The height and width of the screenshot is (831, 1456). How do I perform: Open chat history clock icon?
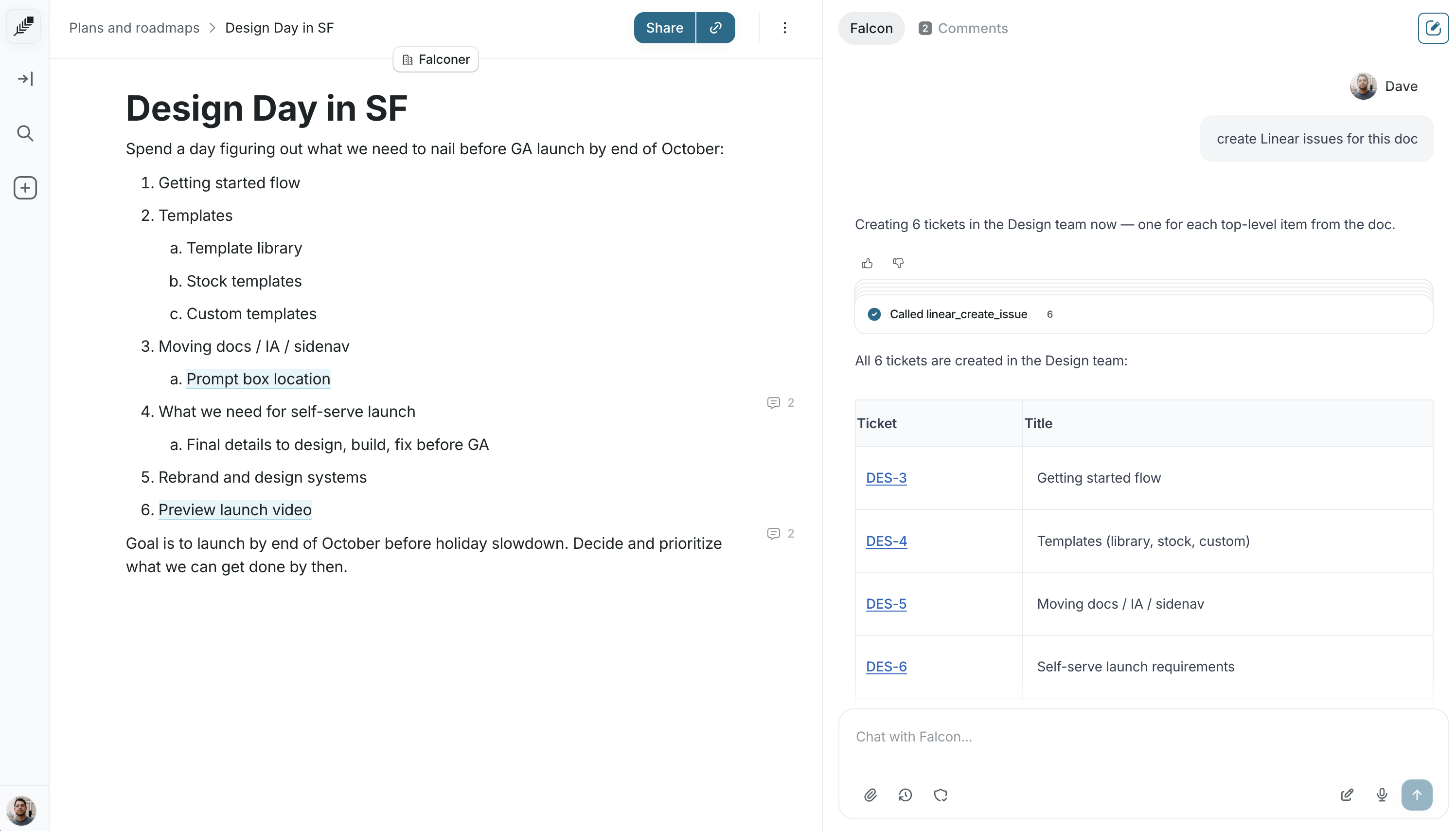point(905,795)
